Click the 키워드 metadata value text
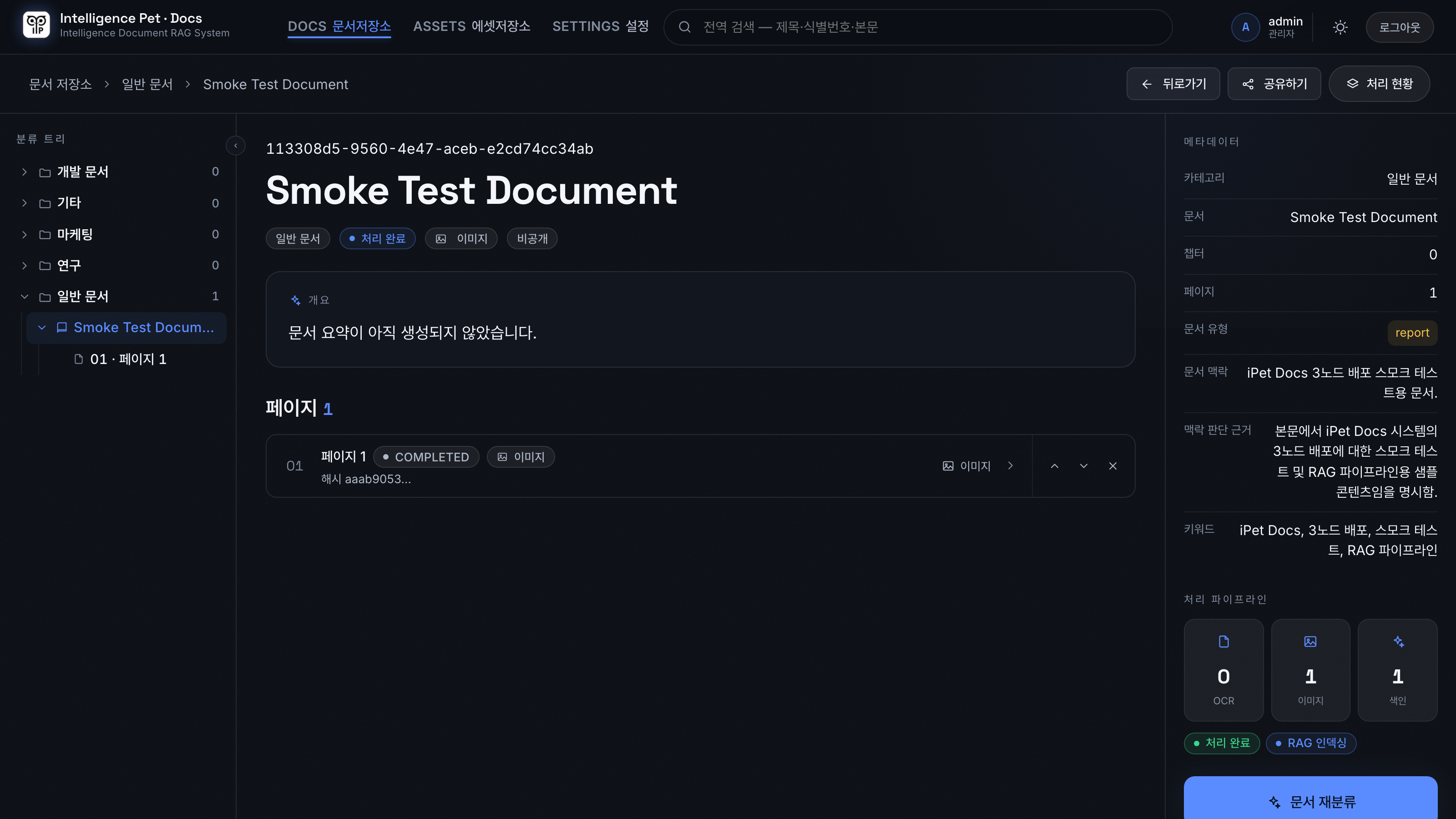Screen dimensions: 1456x819 [x=1338, y=540]
